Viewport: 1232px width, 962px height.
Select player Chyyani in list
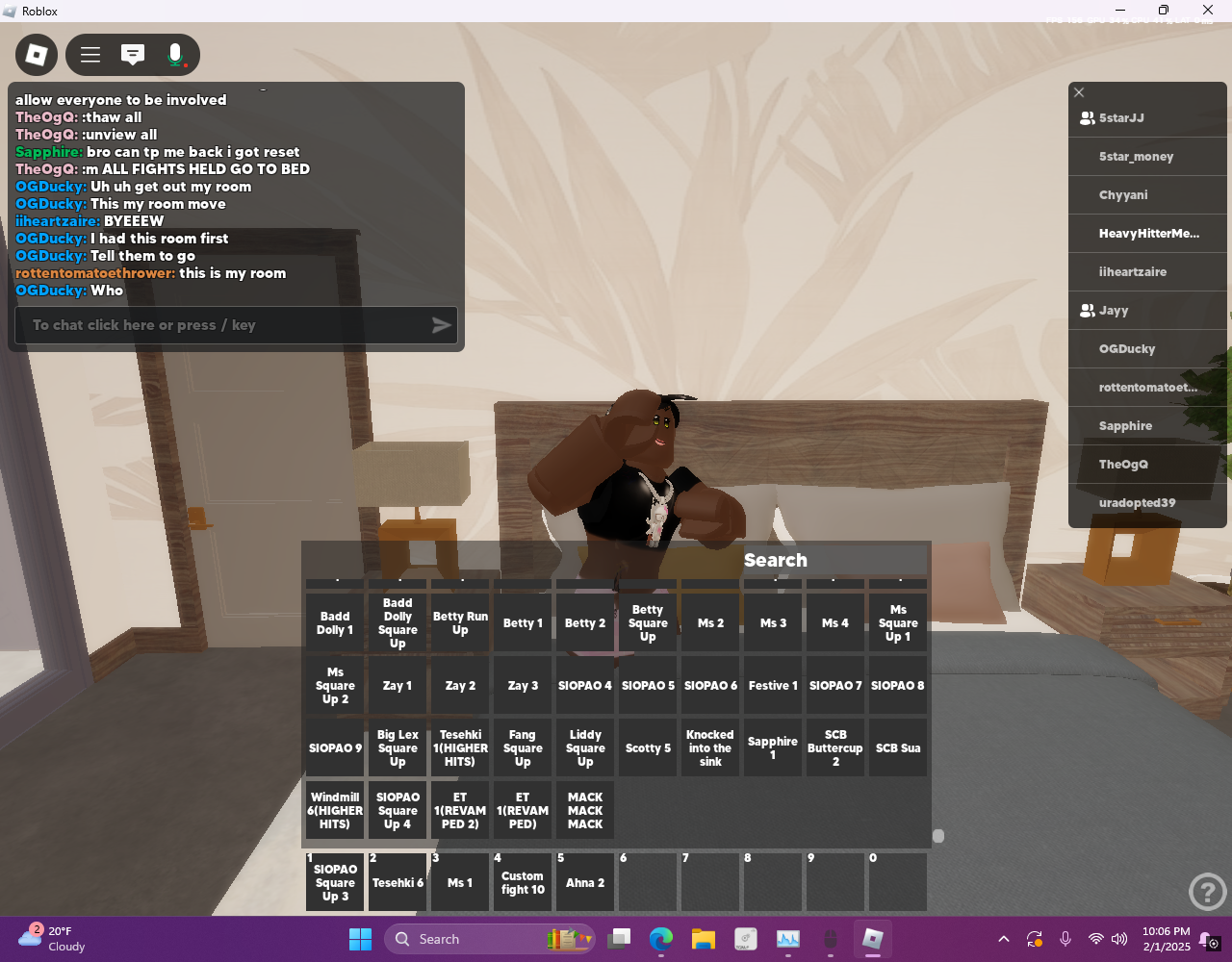click(1147, 195)
